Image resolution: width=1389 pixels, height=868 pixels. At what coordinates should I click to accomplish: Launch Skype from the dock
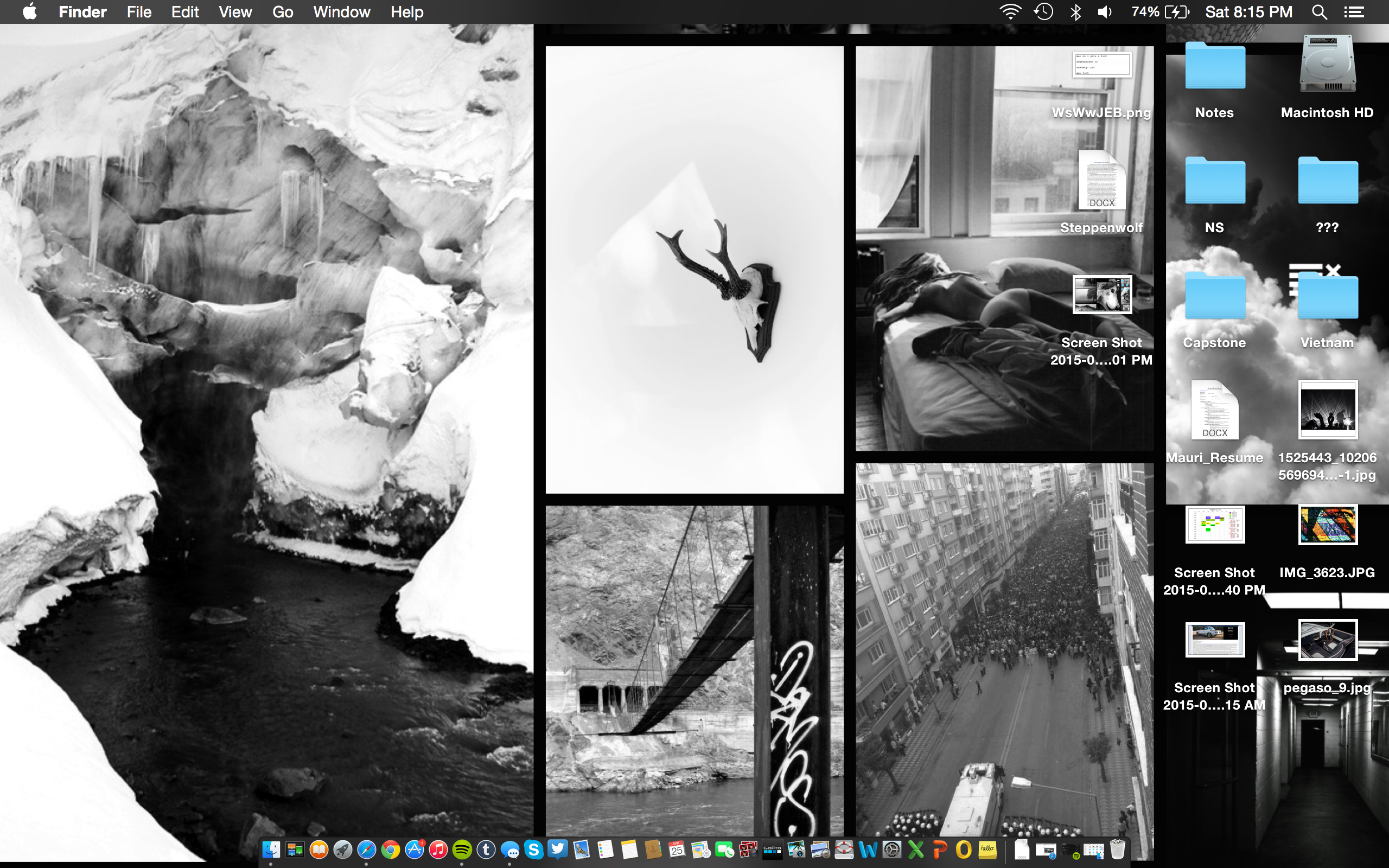coord(534,849)
